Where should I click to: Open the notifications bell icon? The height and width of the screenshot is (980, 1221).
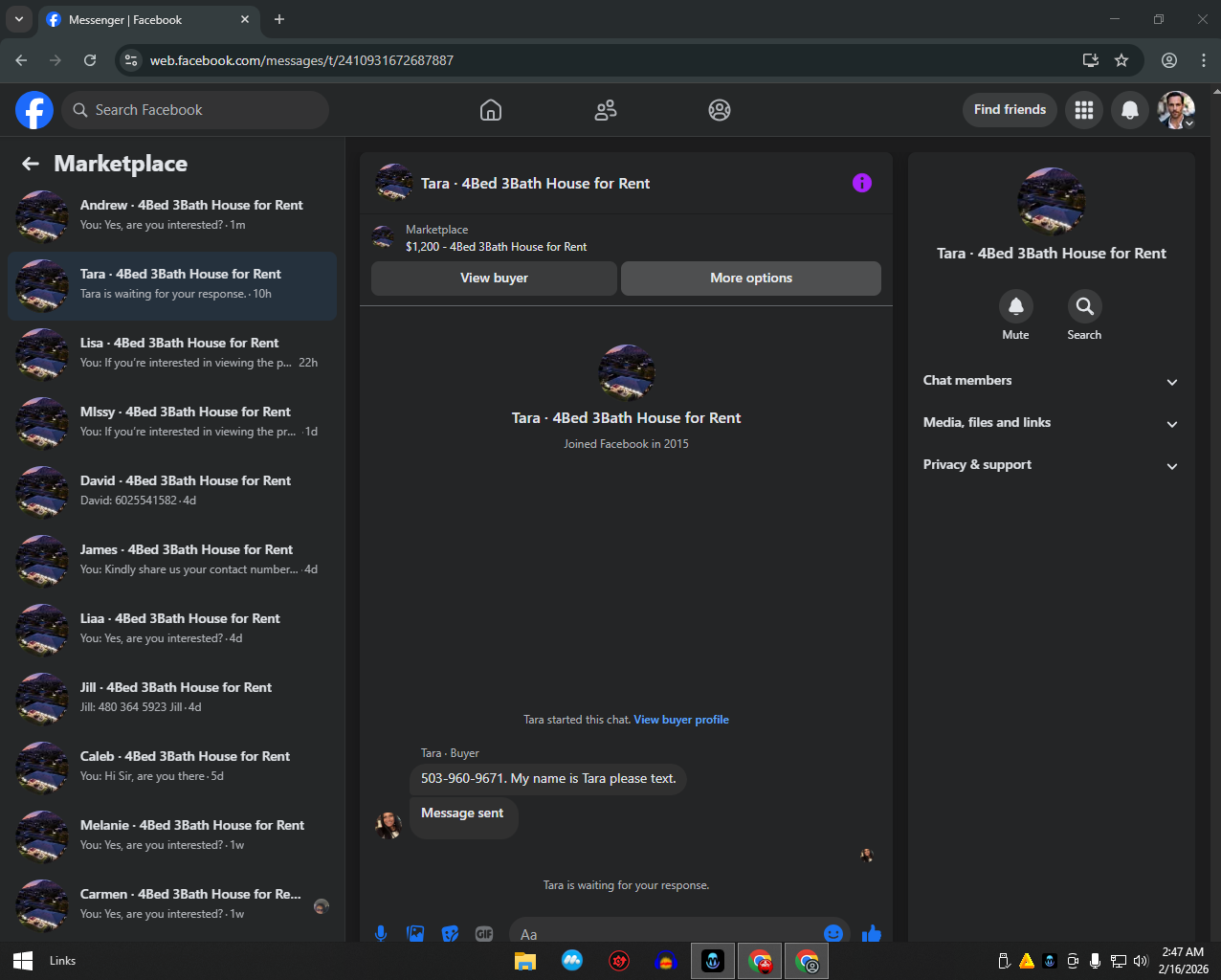click(1130, 110)
